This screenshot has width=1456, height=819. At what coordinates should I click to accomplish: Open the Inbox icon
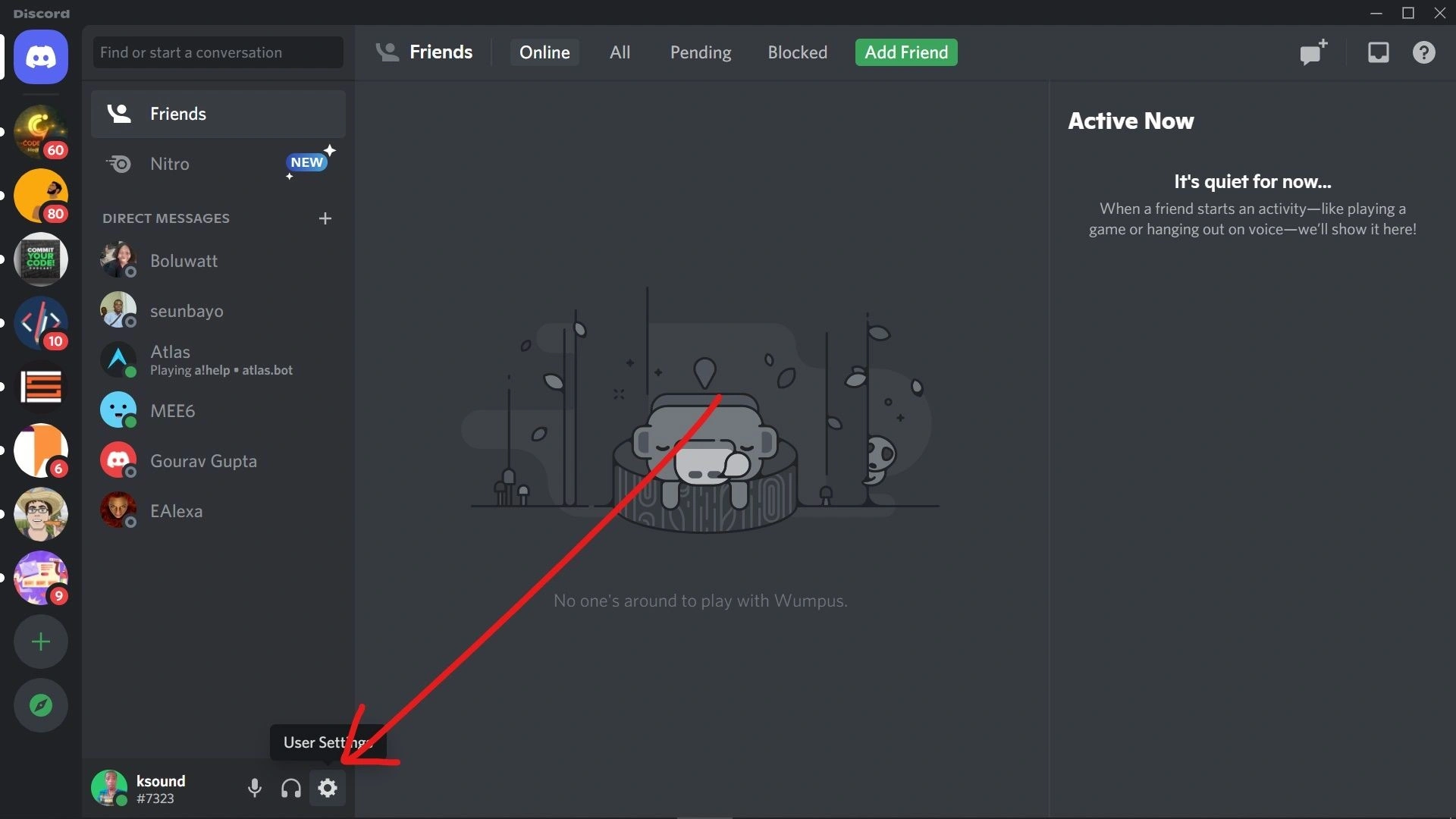click(x=1379, y=52)
